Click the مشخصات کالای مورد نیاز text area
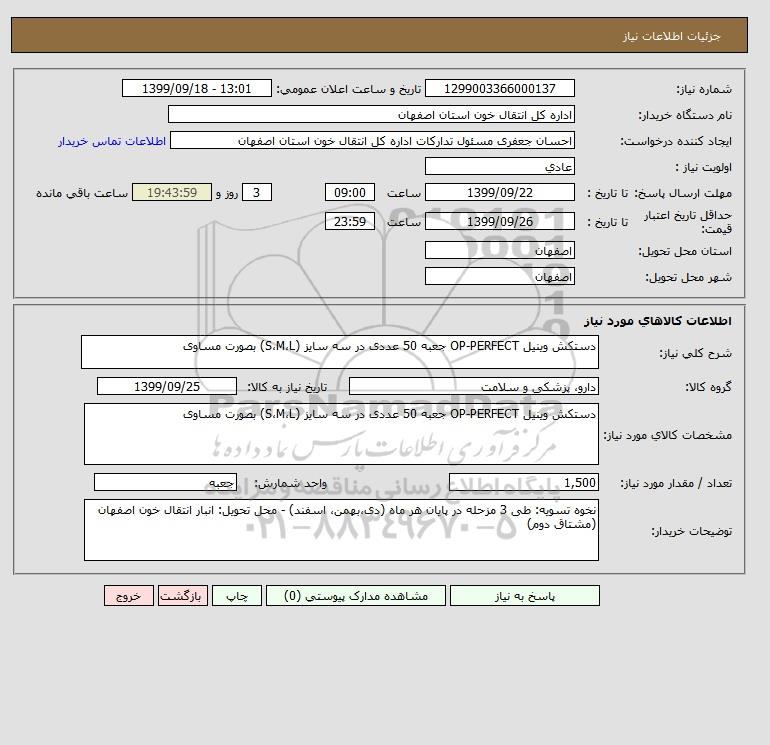The image size is (770, 745). pos(341,434)
